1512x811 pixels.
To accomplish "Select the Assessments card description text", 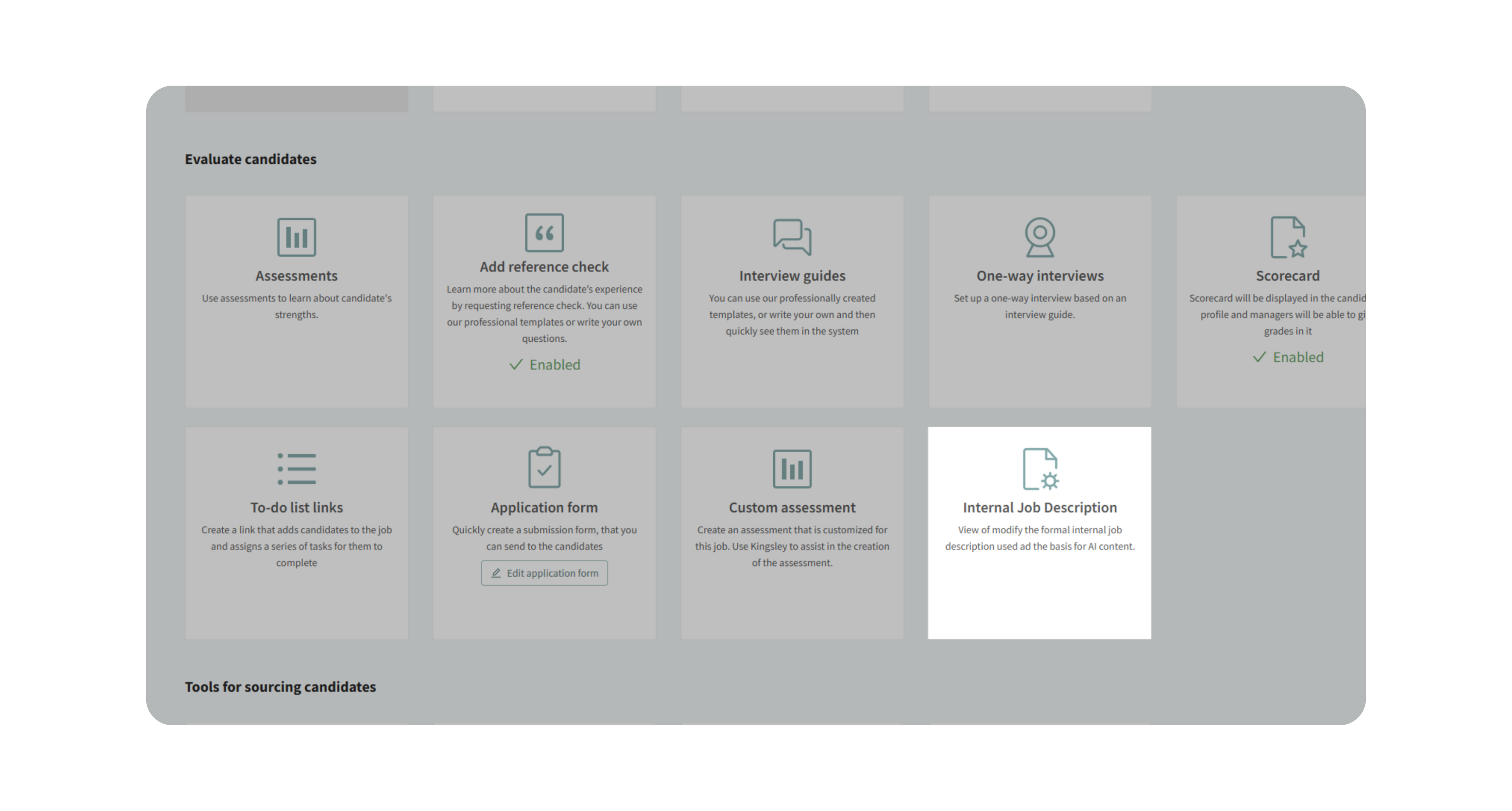I will 296,306.
